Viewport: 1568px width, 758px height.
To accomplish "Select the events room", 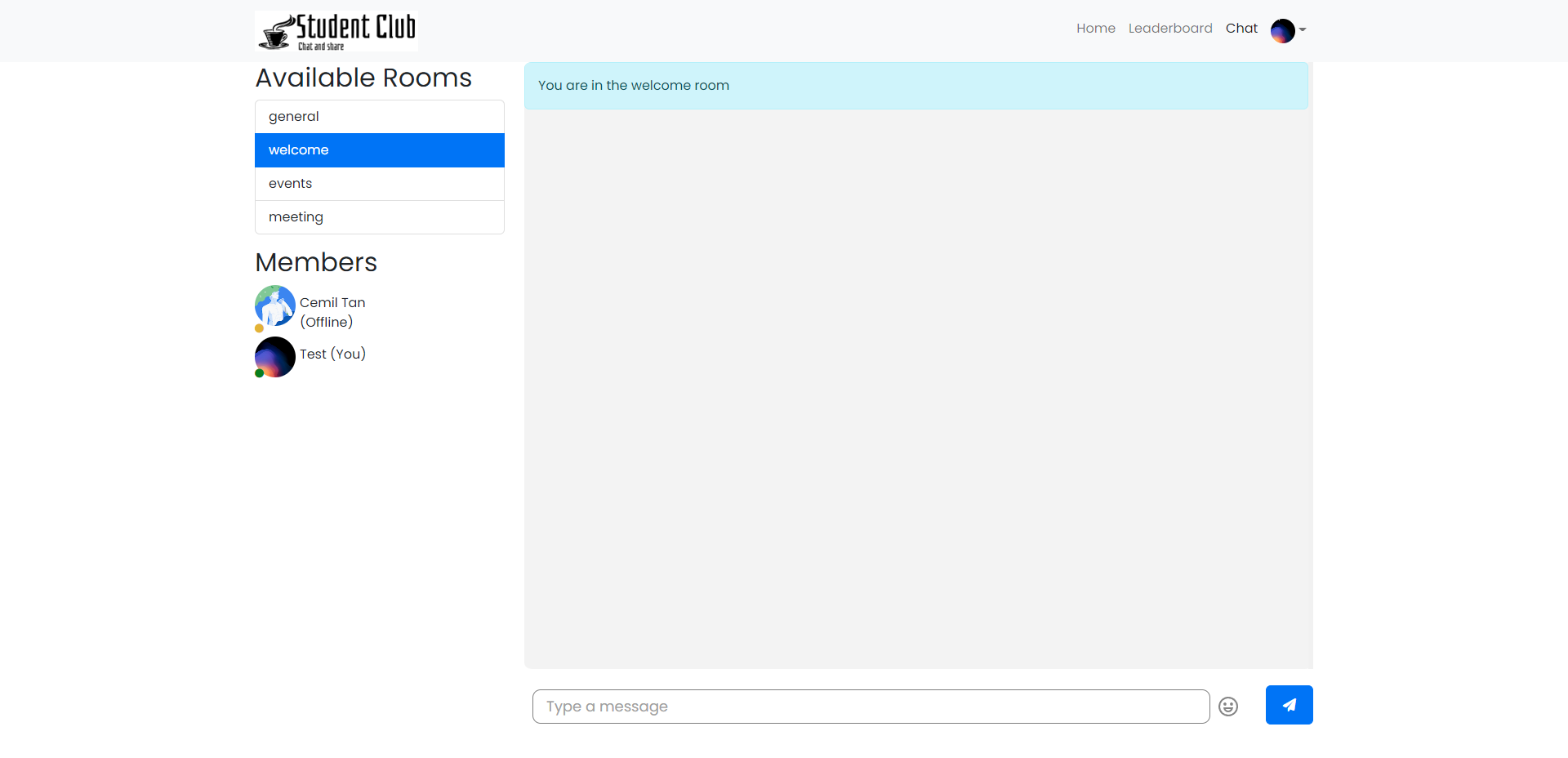I will point(379,183).
